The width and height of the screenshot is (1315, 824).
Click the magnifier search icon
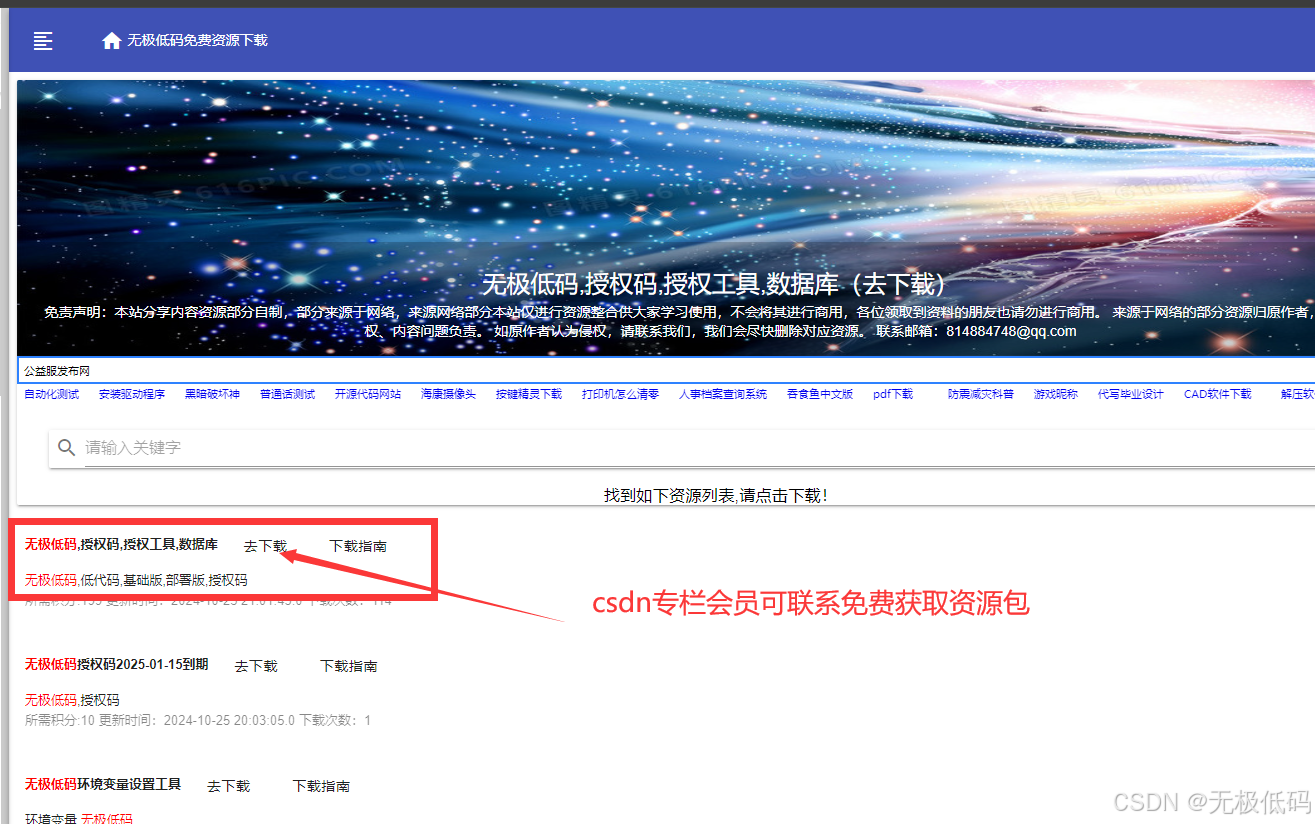pos(67,447)
